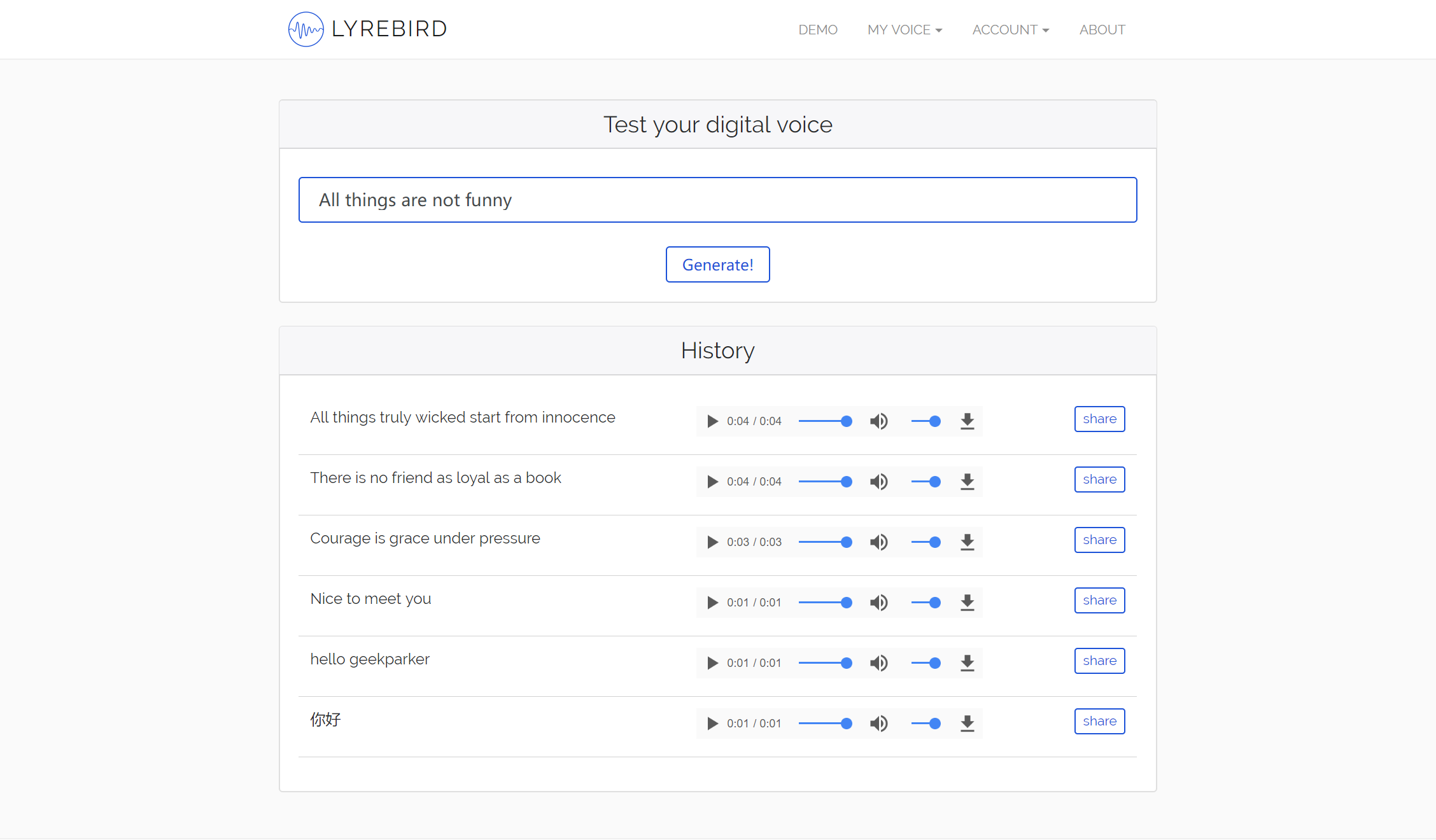Viewport: 1436px width, 840px height.
Task: Play the 'hello geekparker' audio clip
Action: tap(712, 663)
